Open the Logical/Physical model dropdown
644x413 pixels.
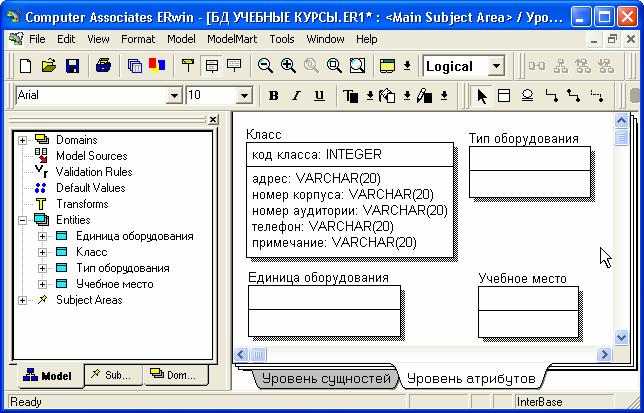pos(496,66)
